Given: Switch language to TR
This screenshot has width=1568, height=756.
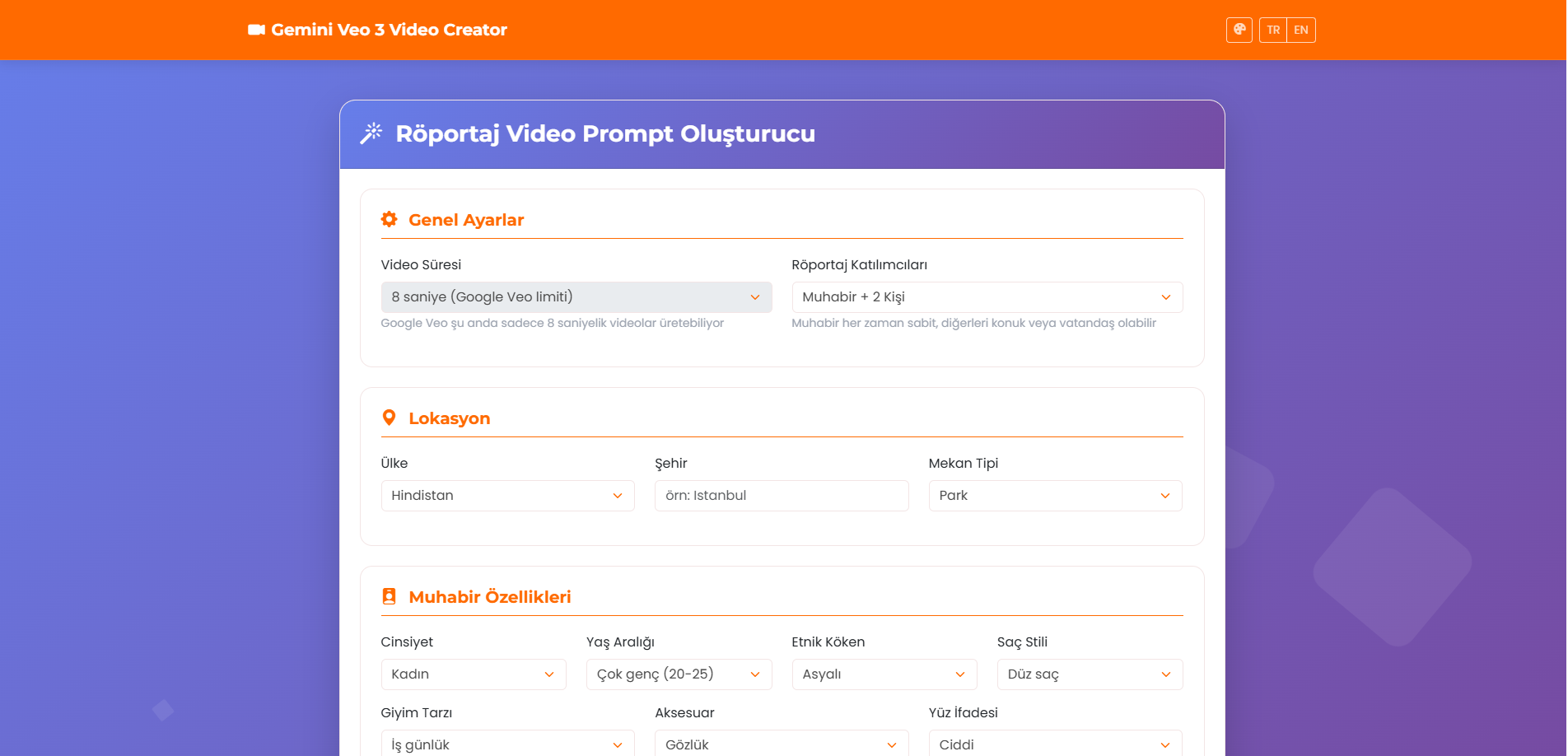Looking at the screenshot, I should 1273,30.
